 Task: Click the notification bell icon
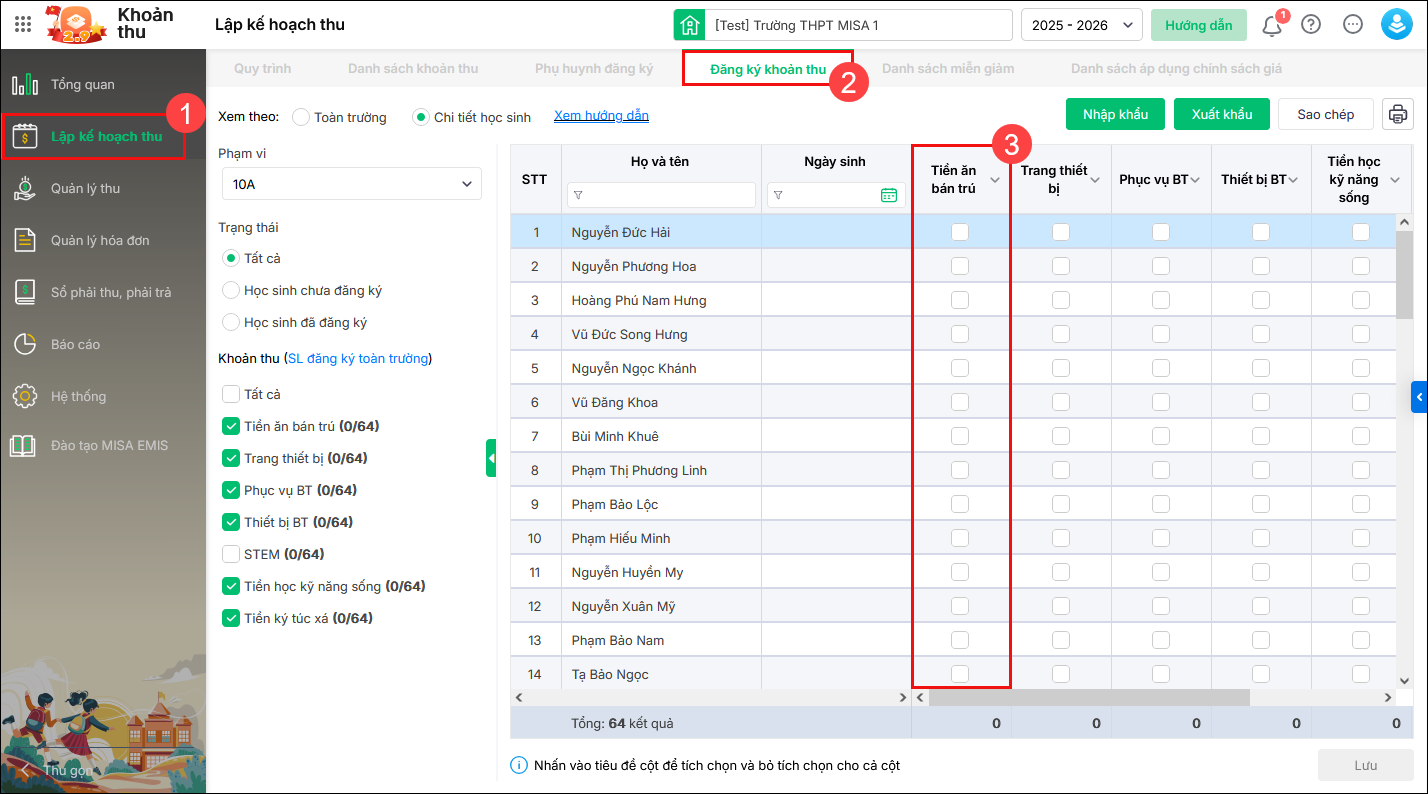(x=1272, y=26)
